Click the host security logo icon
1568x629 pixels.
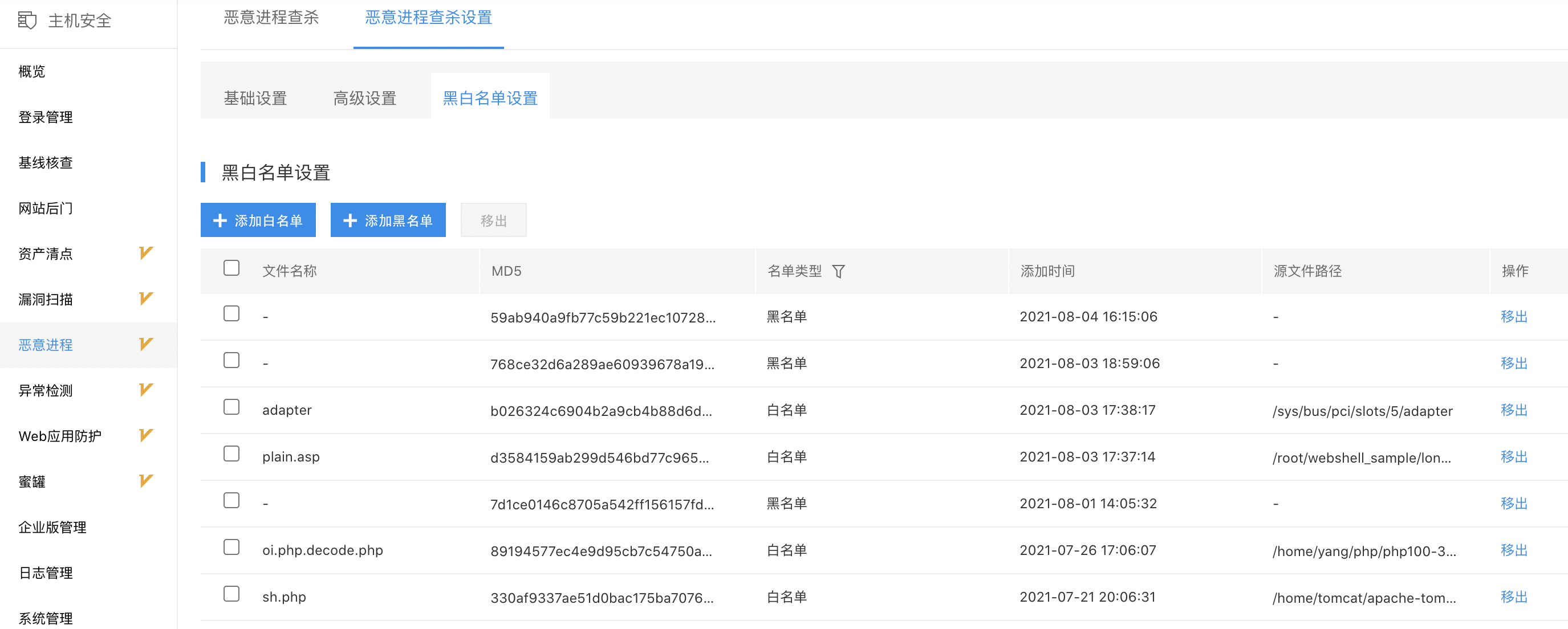tap(27, 20)
